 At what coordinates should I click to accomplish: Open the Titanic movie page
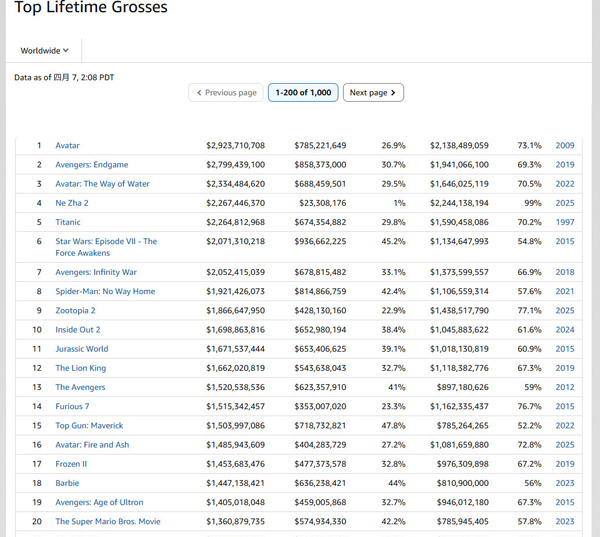68,222
